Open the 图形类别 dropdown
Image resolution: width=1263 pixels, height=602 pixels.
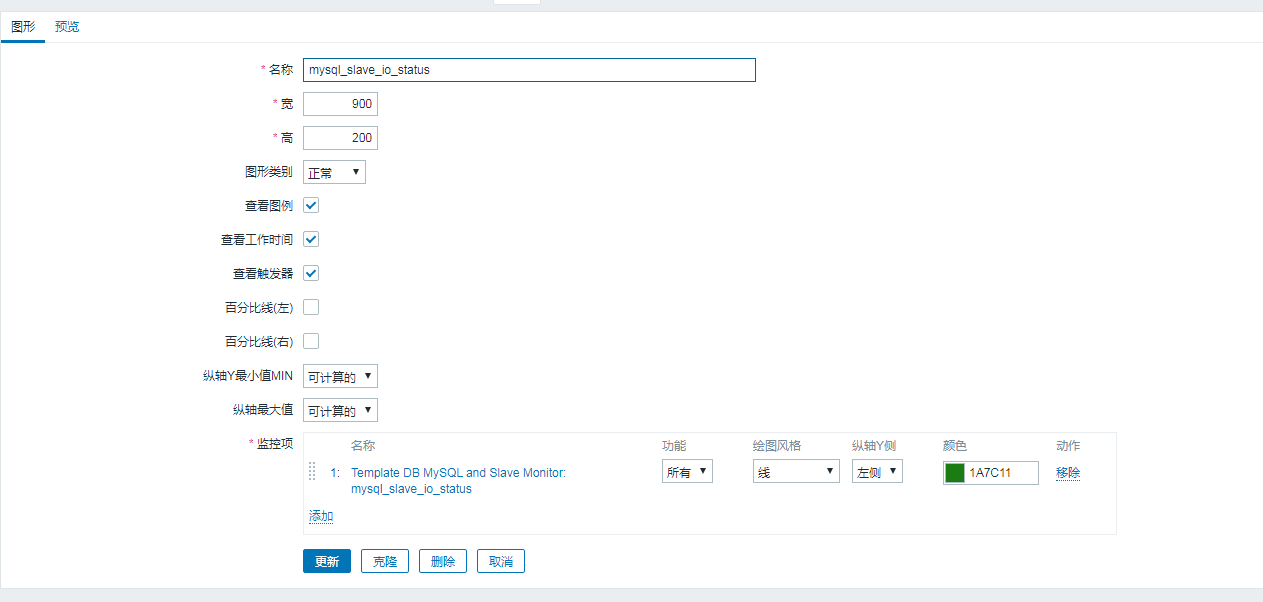[x=334, y=172]
